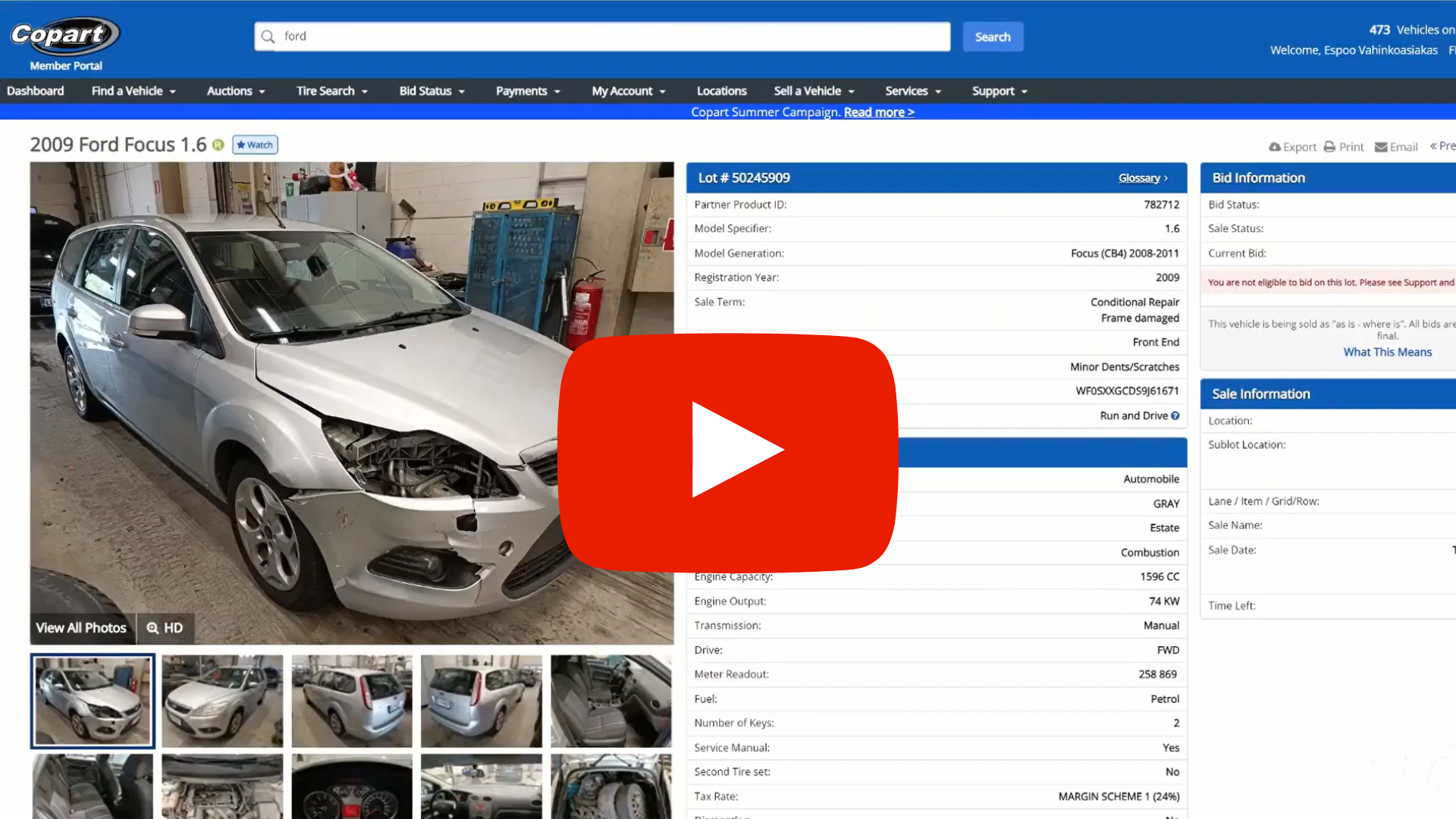Open Locations menu item

(x=722, y=91)
